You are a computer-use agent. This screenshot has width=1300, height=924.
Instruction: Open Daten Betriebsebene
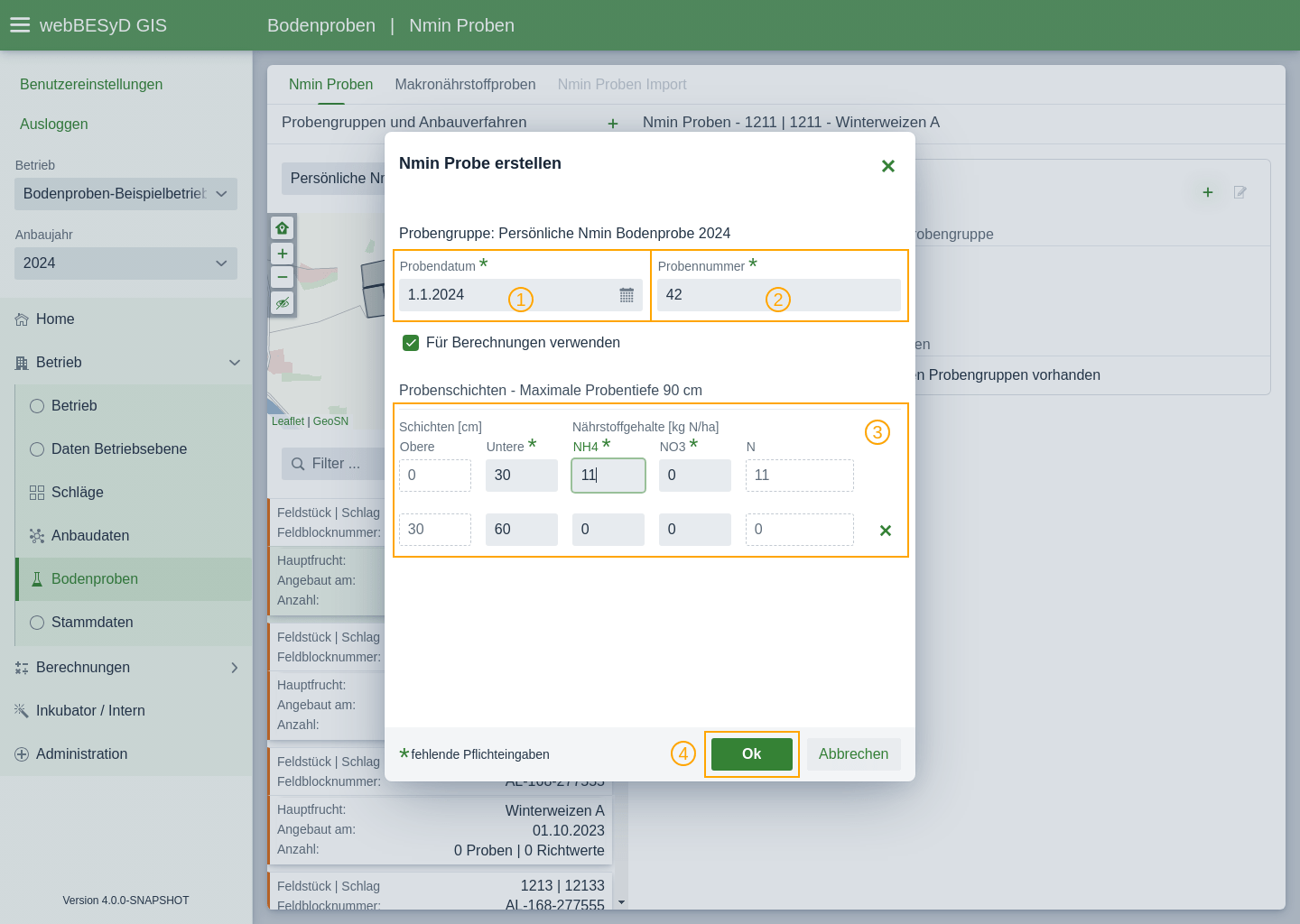coord(134,449)
